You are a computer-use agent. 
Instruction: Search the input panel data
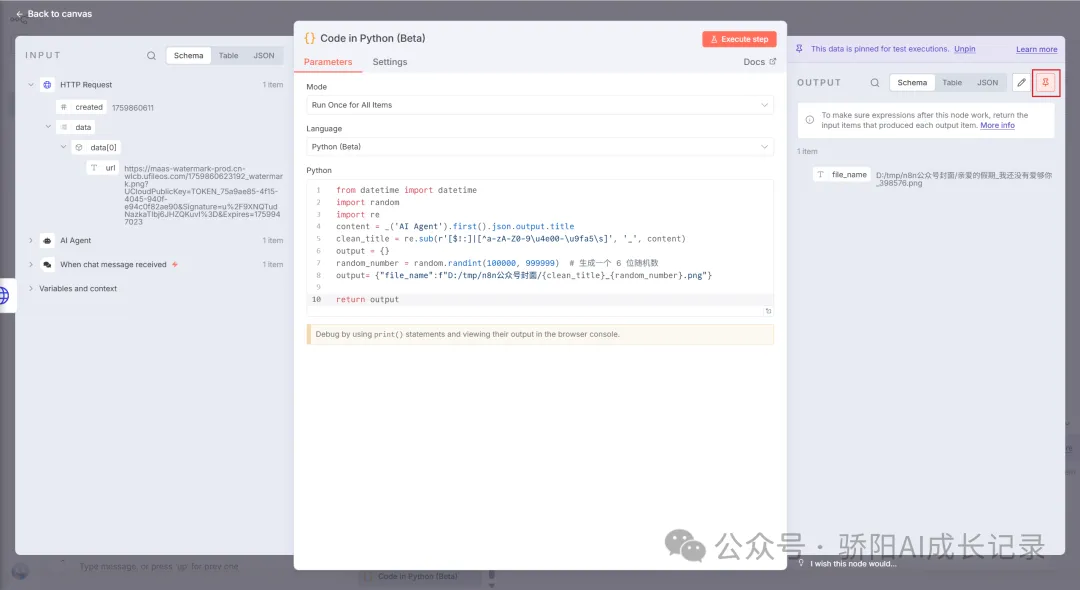pos(152,56)
